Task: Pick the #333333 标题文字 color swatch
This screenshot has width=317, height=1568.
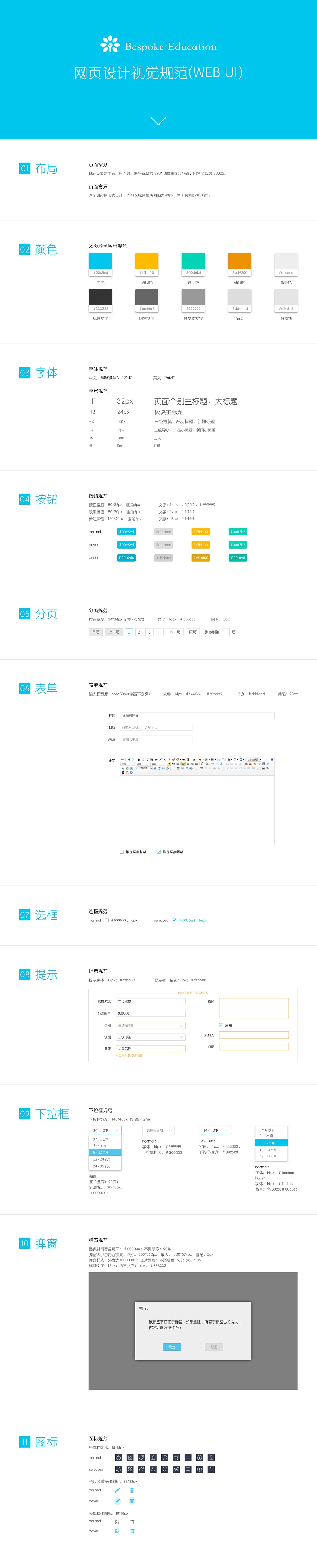Action: [x=101, y=301]
